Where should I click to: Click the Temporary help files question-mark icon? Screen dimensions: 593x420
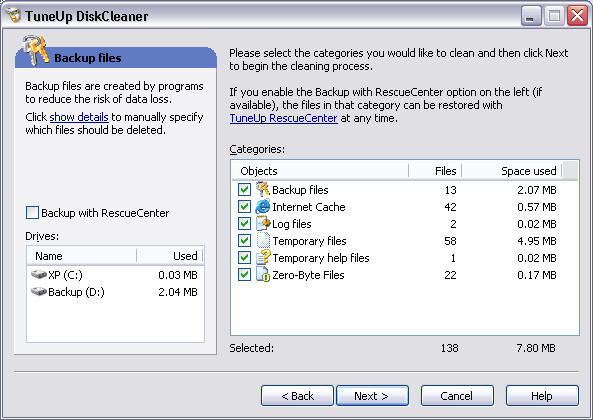point(263,258)
